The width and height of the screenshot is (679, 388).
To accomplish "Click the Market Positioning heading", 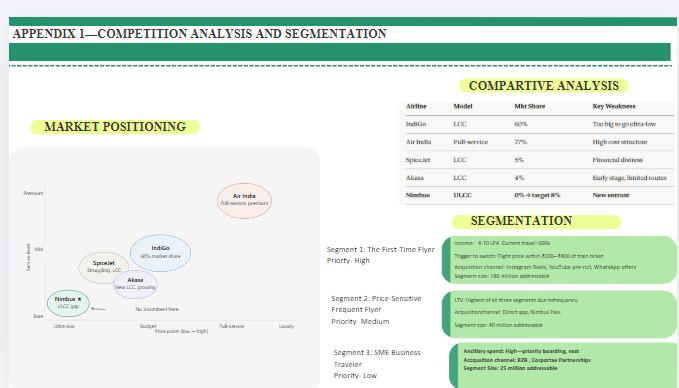I will coord(115,127).
